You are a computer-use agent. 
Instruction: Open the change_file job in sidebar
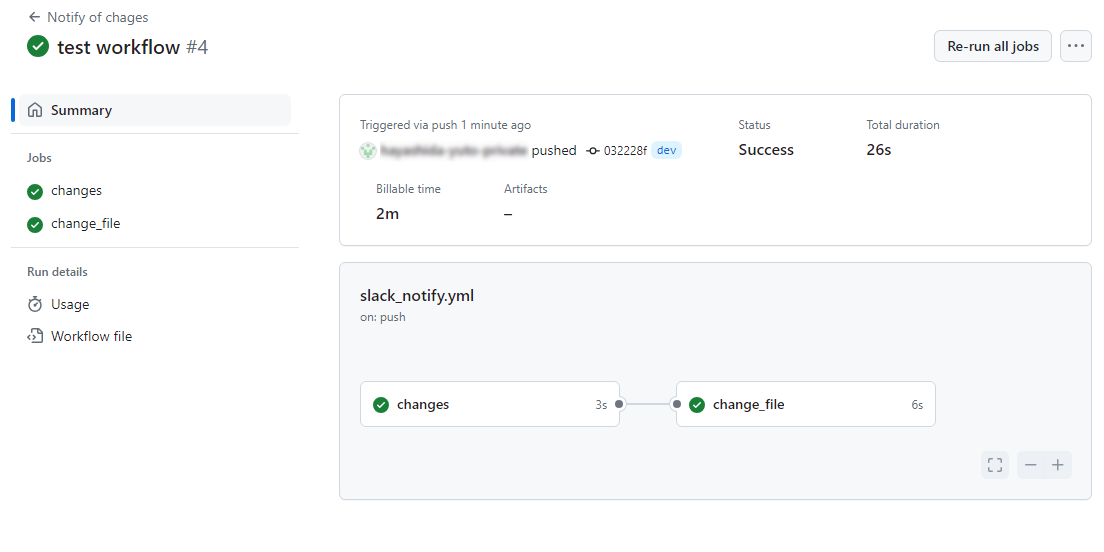85,224
